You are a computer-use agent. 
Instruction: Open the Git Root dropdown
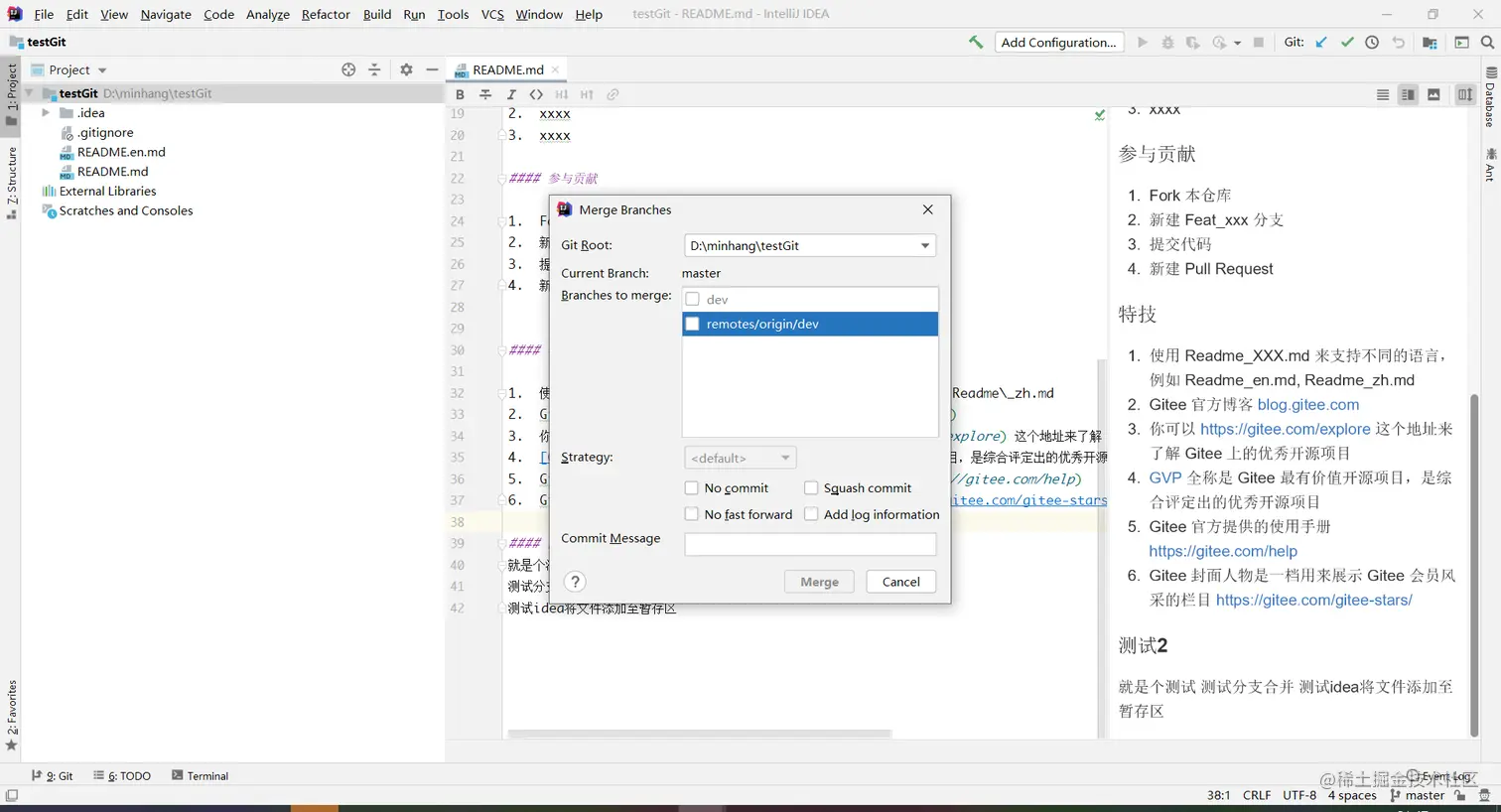tap(810, 245)
